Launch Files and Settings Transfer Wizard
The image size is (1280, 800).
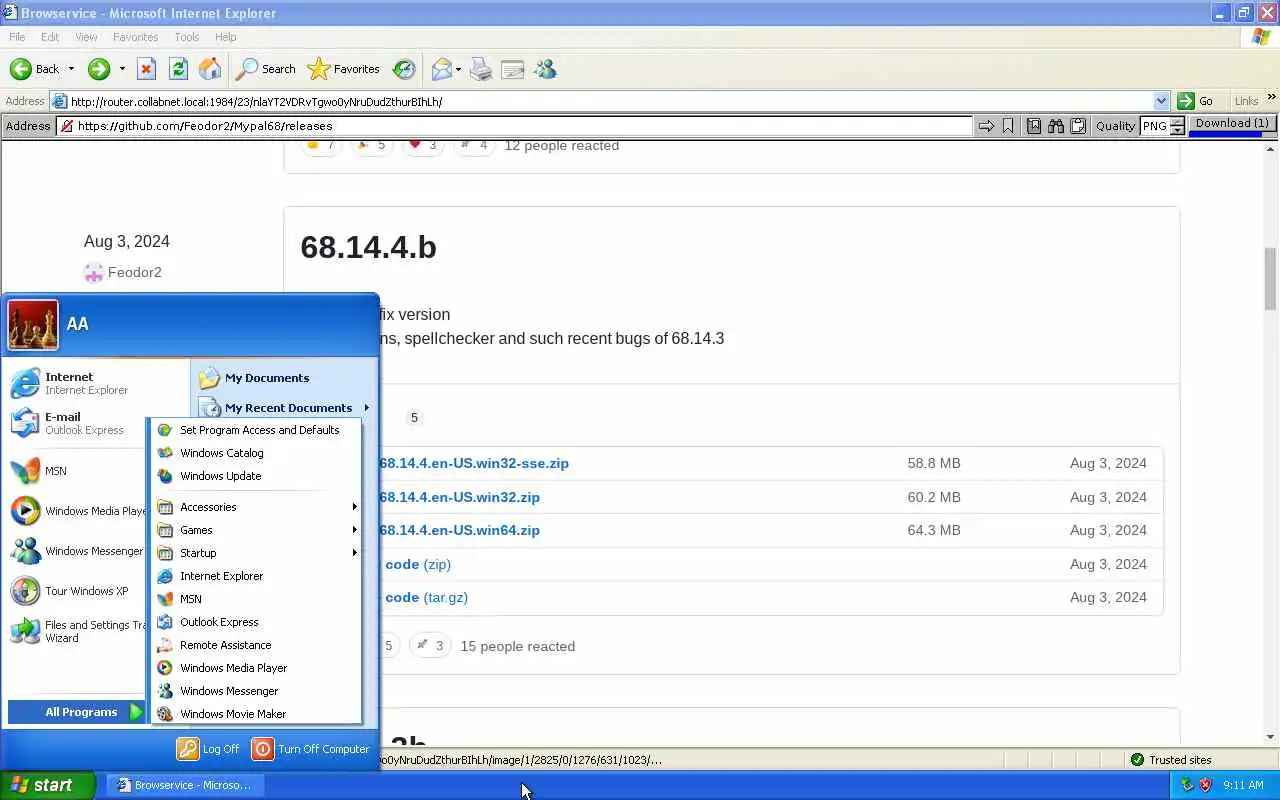point(76,631)
